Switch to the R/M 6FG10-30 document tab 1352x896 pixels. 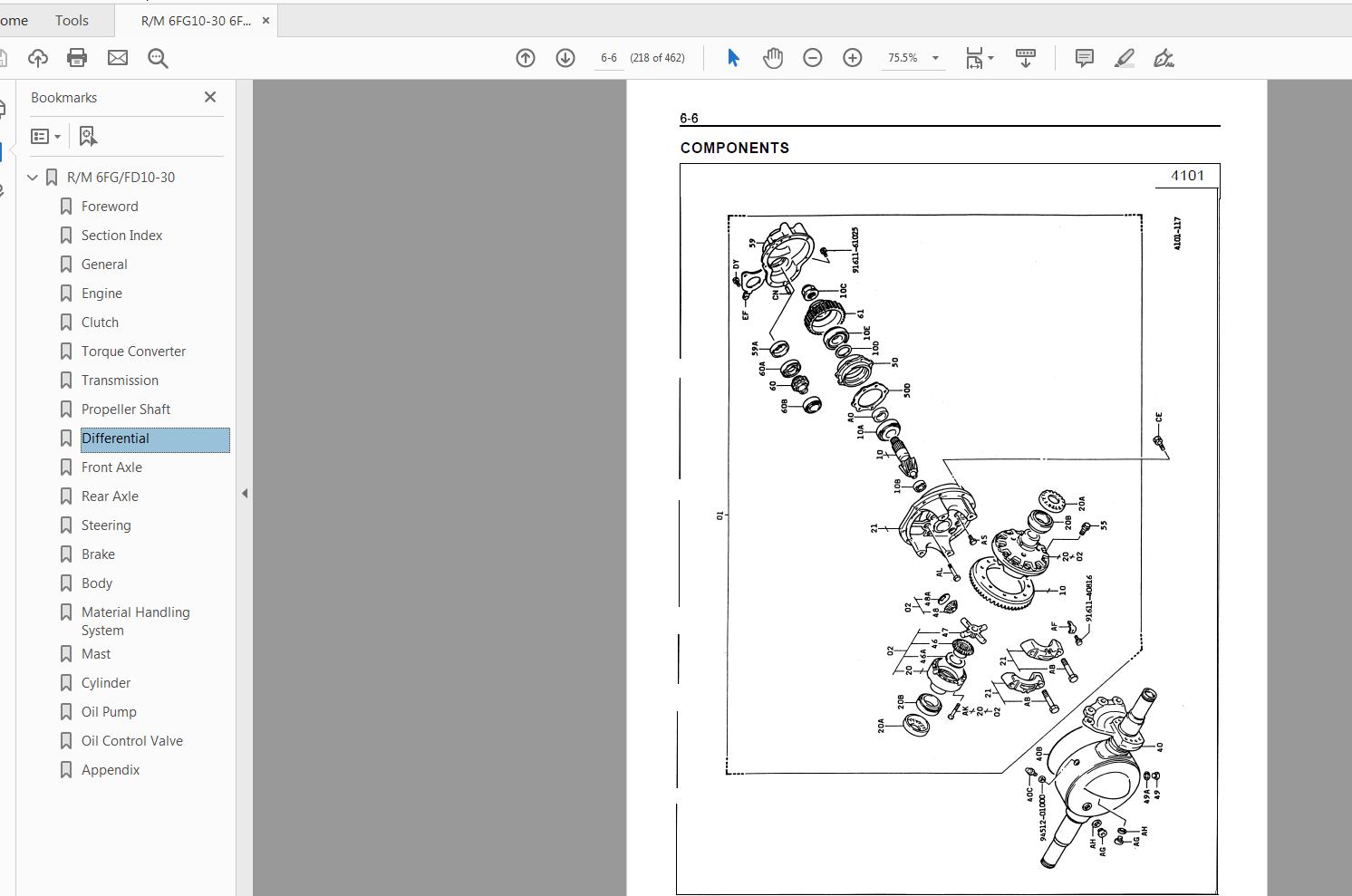click(x=196, y=20)
